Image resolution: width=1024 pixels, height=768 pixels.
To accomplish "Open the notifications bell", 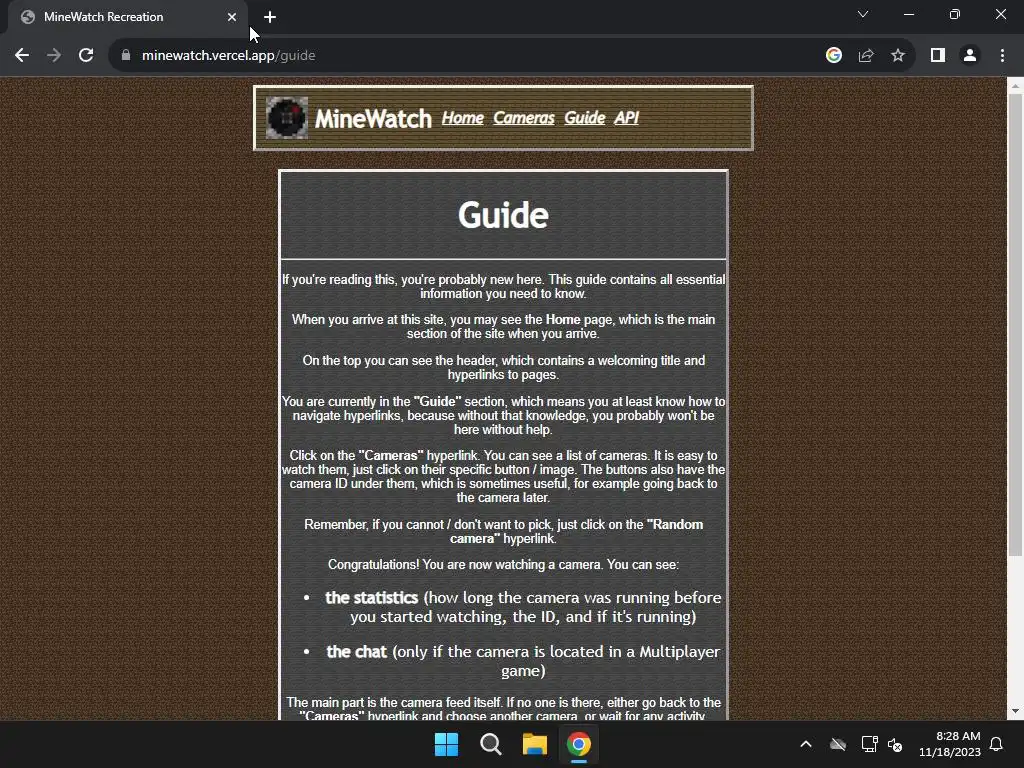I will click(997, 744).
